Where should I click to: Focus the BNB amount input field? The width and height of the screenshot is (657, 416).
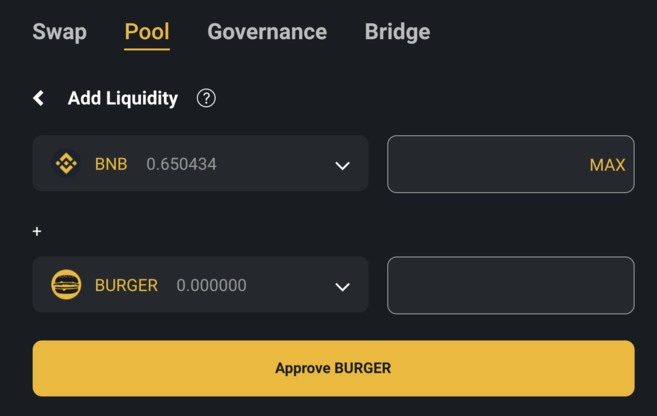485,164
